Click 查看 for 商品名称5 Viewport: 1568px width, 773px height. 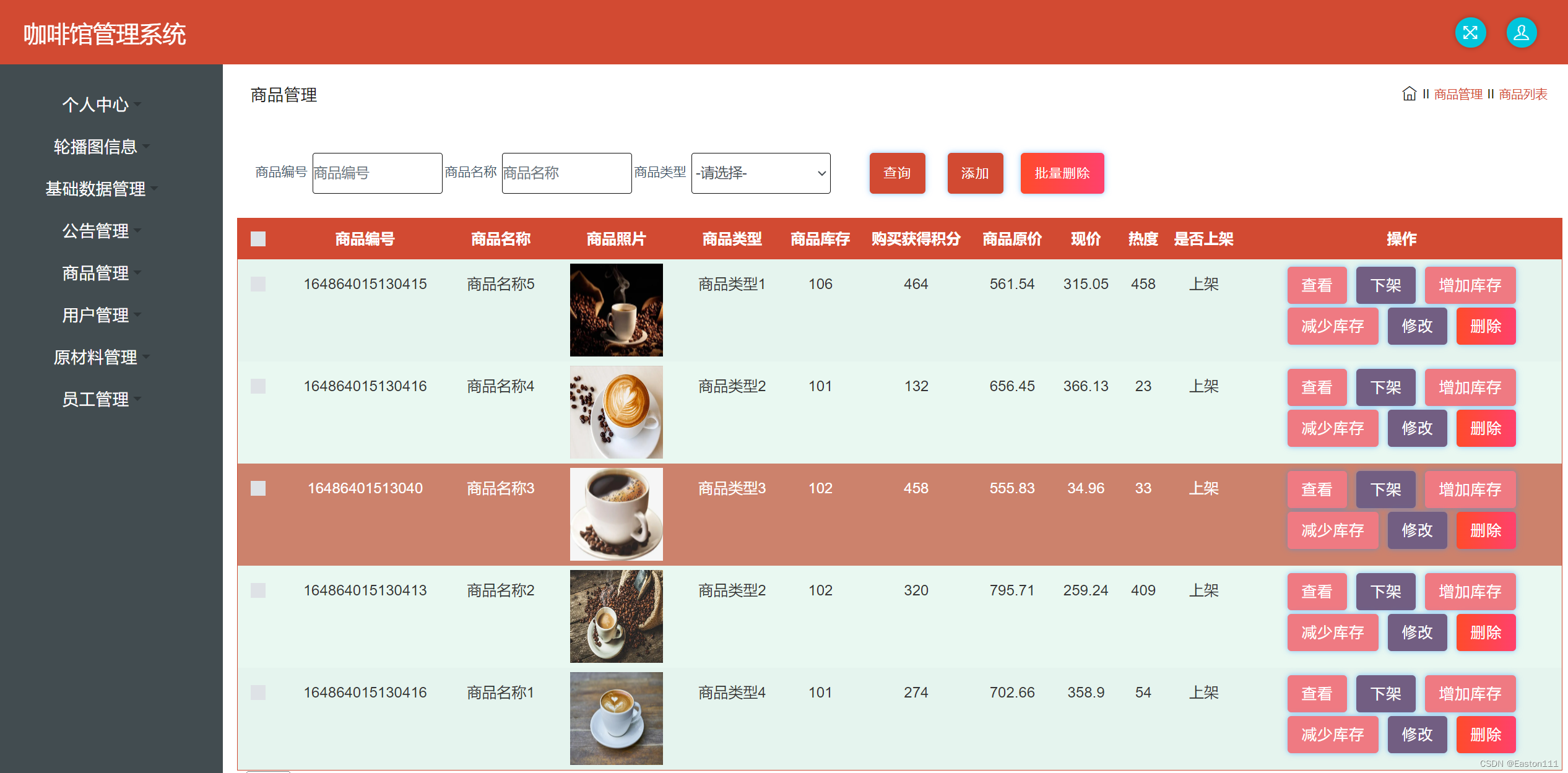pos(1317,285)
